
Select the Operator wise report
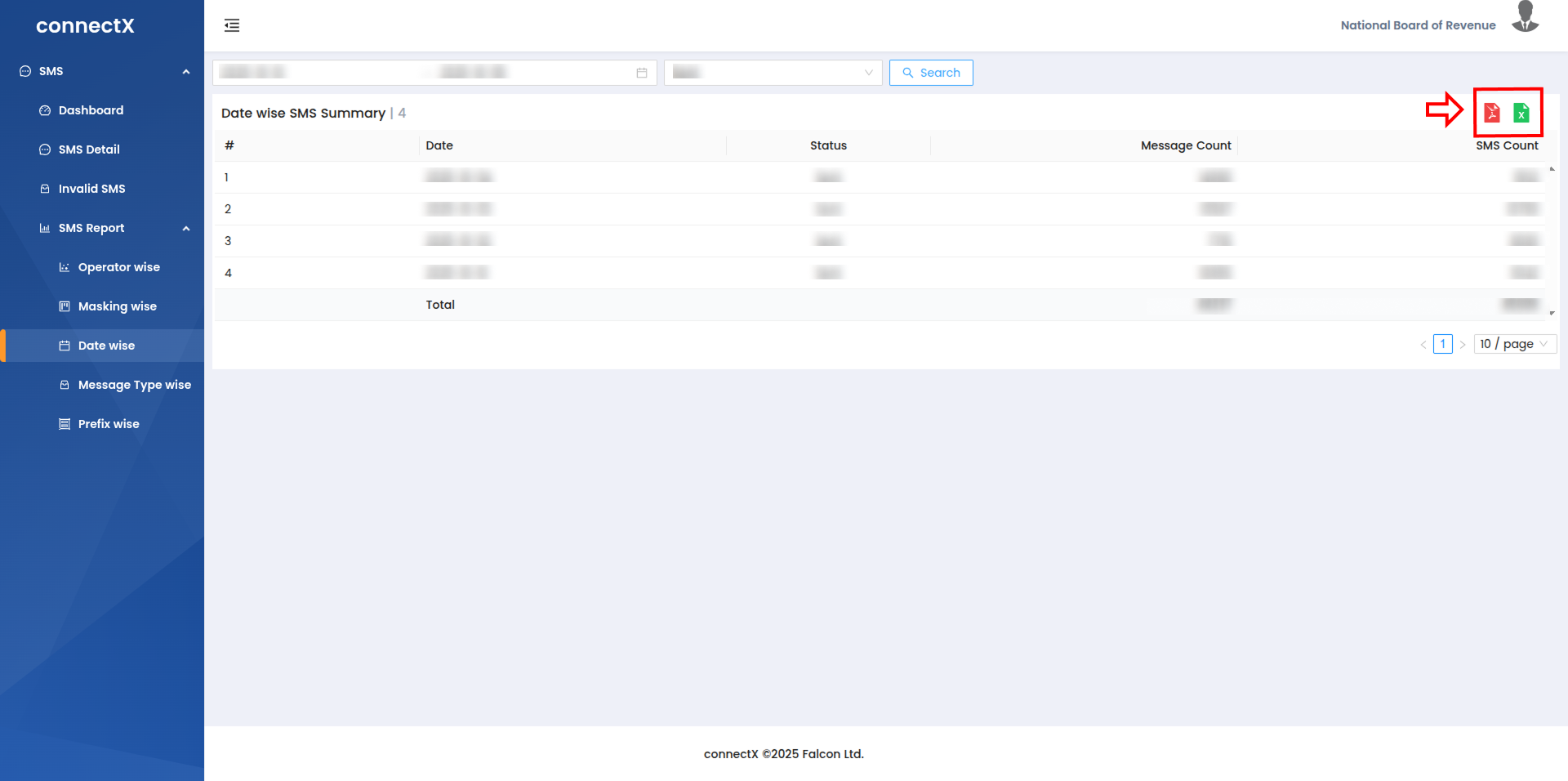point(118,267)
